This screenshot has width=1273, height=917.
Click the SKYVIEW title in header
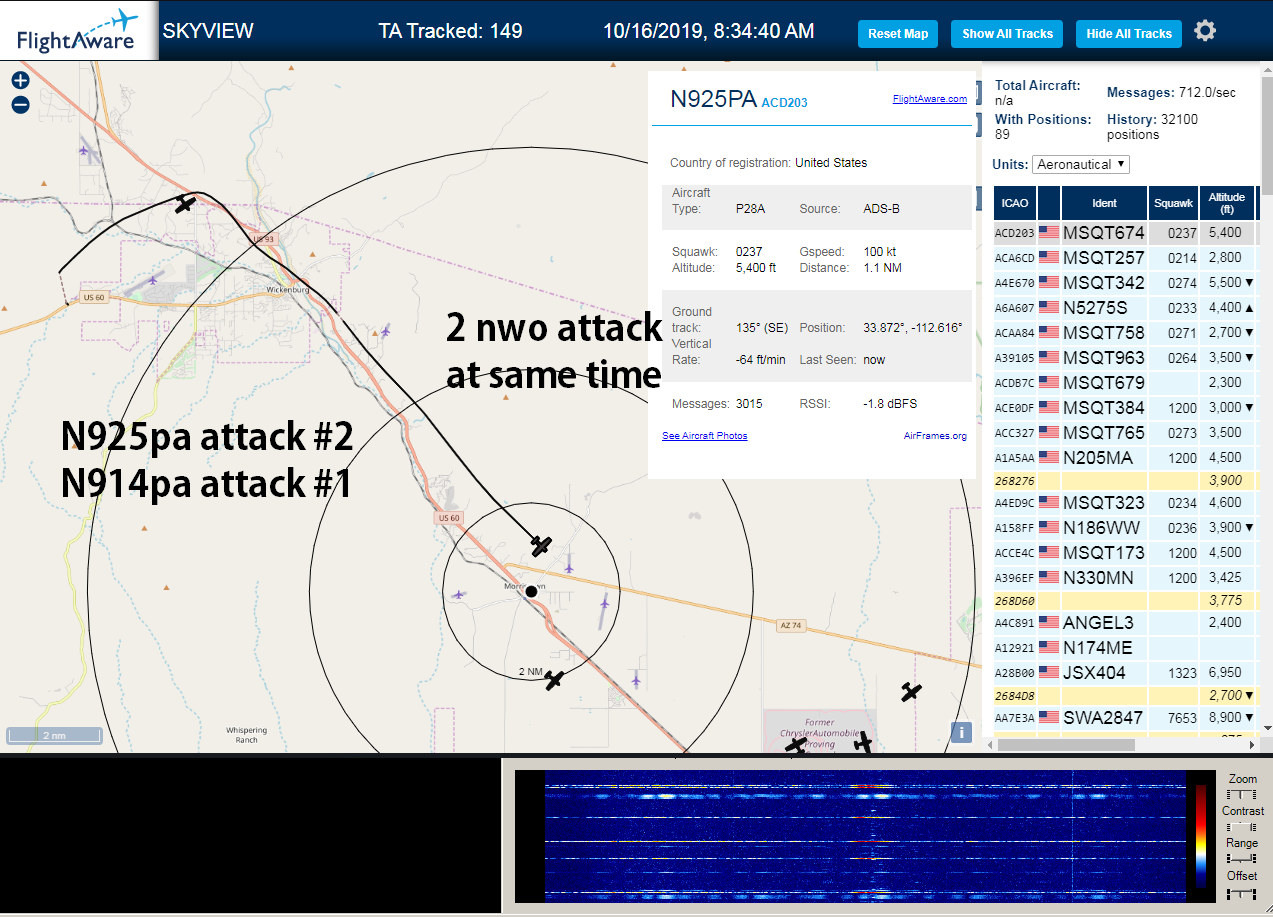point(208,31)
